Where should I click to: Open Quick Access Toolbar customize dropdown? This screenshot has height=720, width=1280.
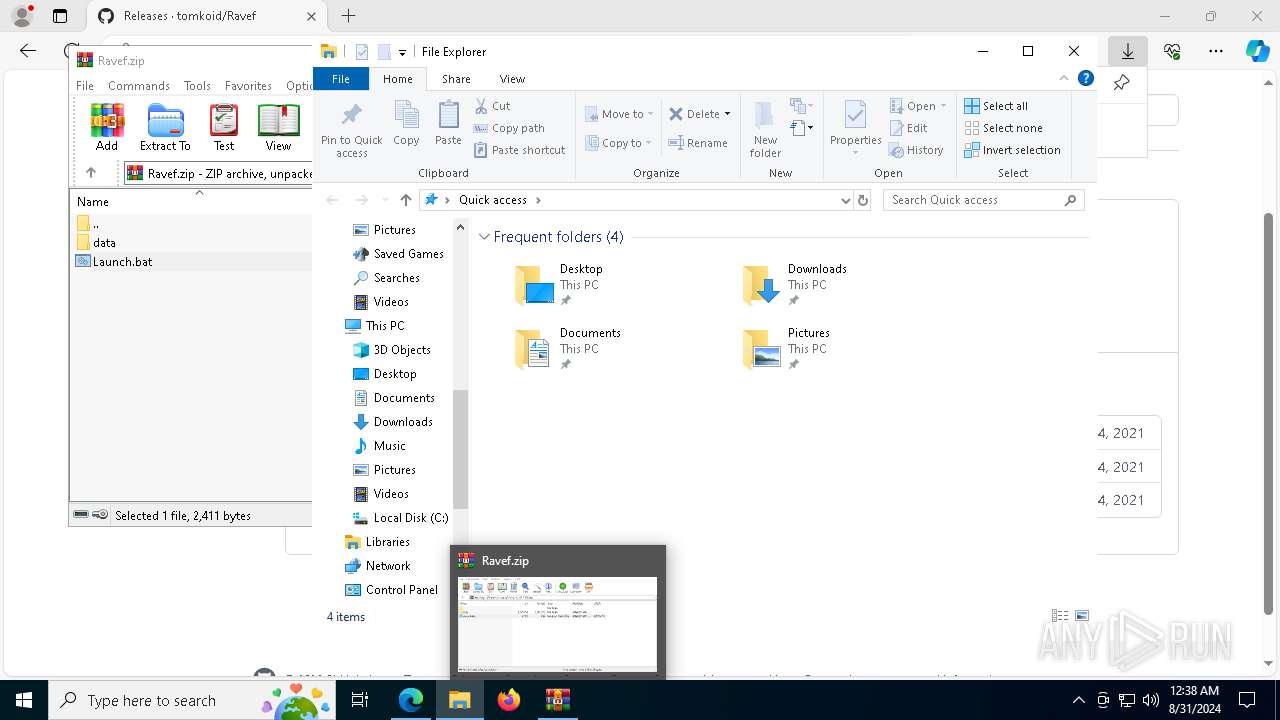(x=402, y=52)
